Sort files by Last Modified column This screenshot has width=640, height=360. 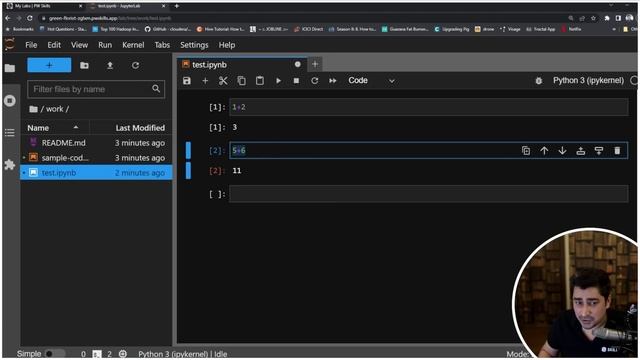coord(140,128)
